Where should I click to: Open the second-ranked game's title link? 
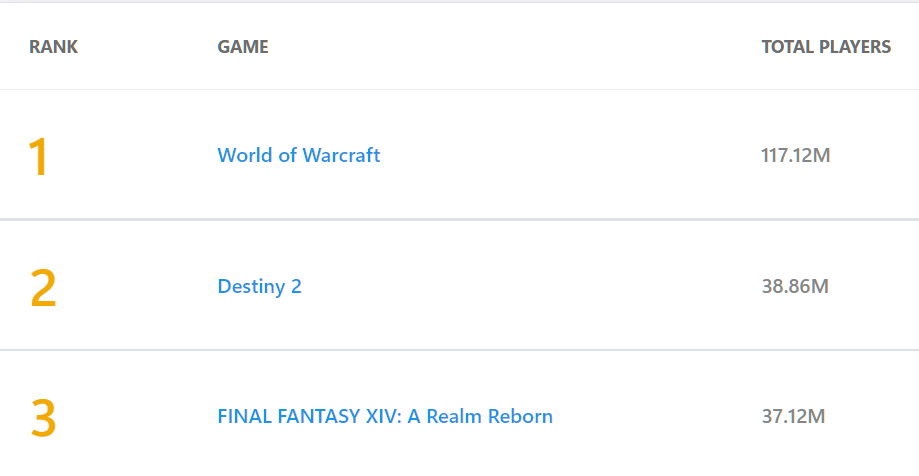click(x=259, y=286)
